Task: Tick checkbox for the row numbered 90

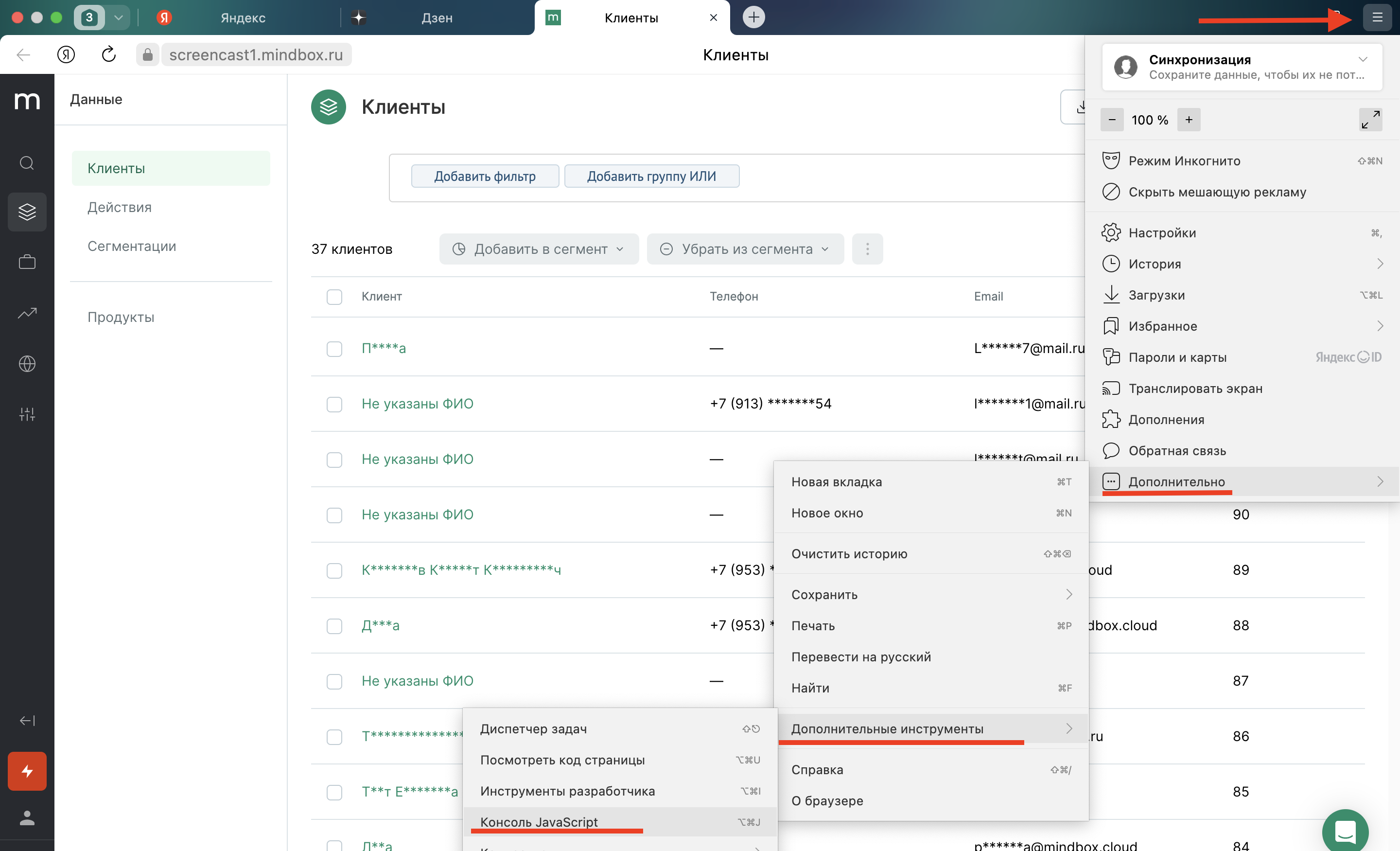Action: point(334,515)
